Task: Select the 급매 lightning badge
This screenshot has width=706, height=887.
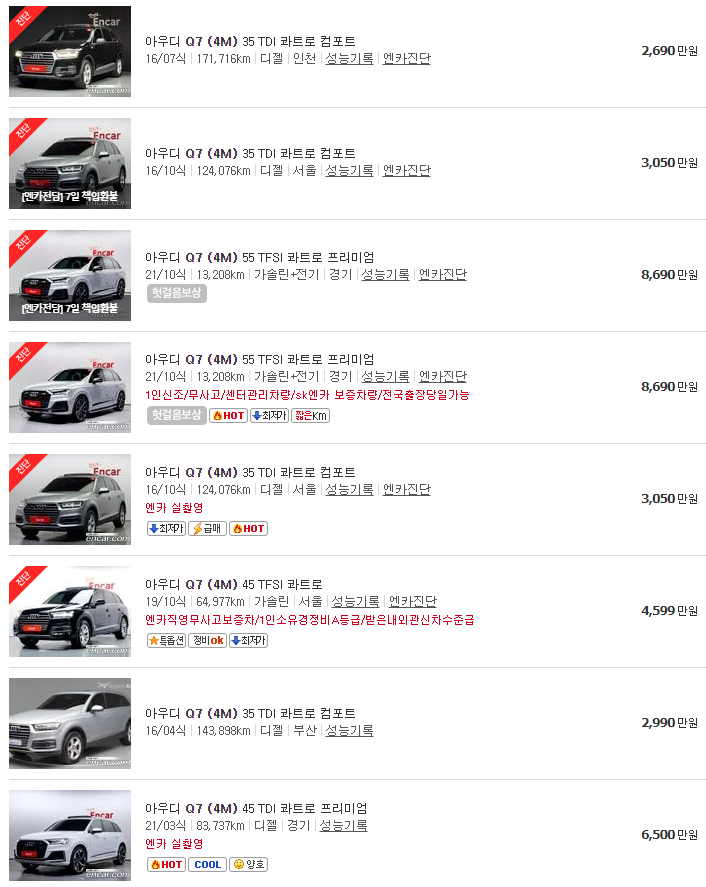Action: coord(207,527)
